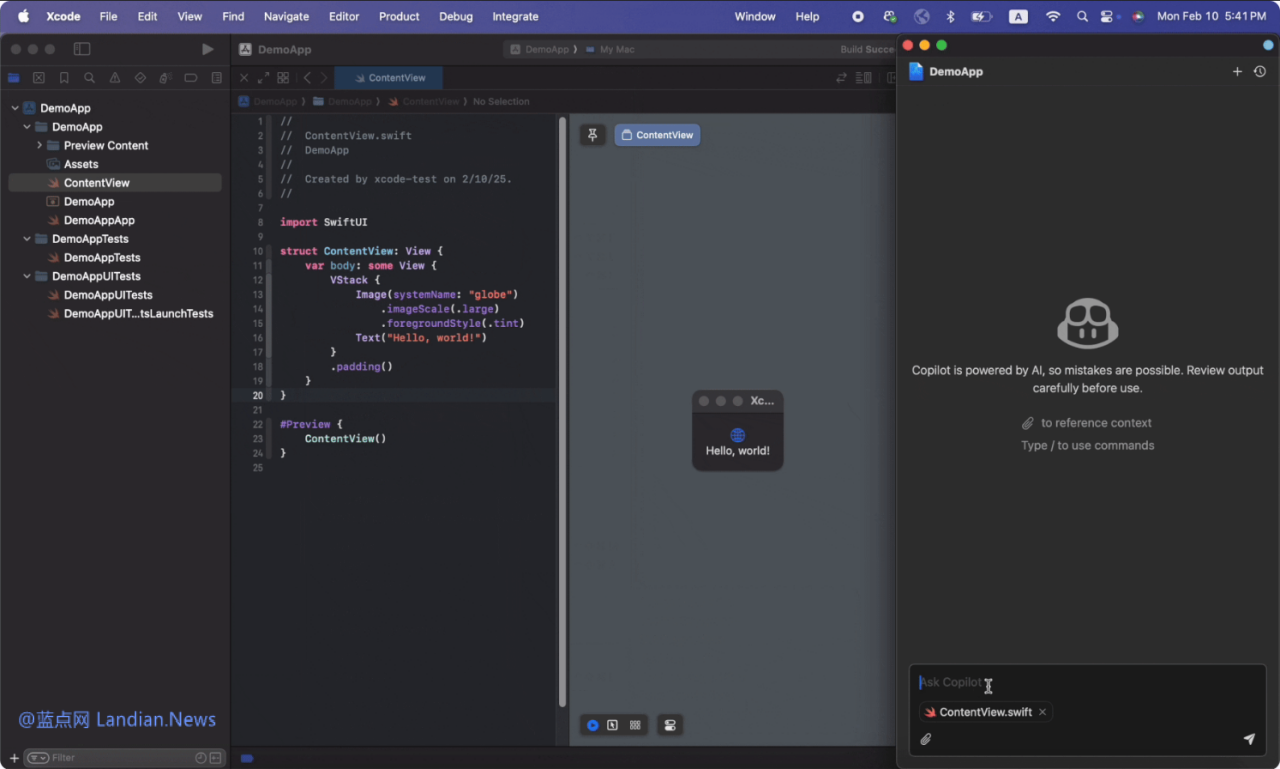
Task: Open the bookmark navigator icon
Action: pos(64,78)
